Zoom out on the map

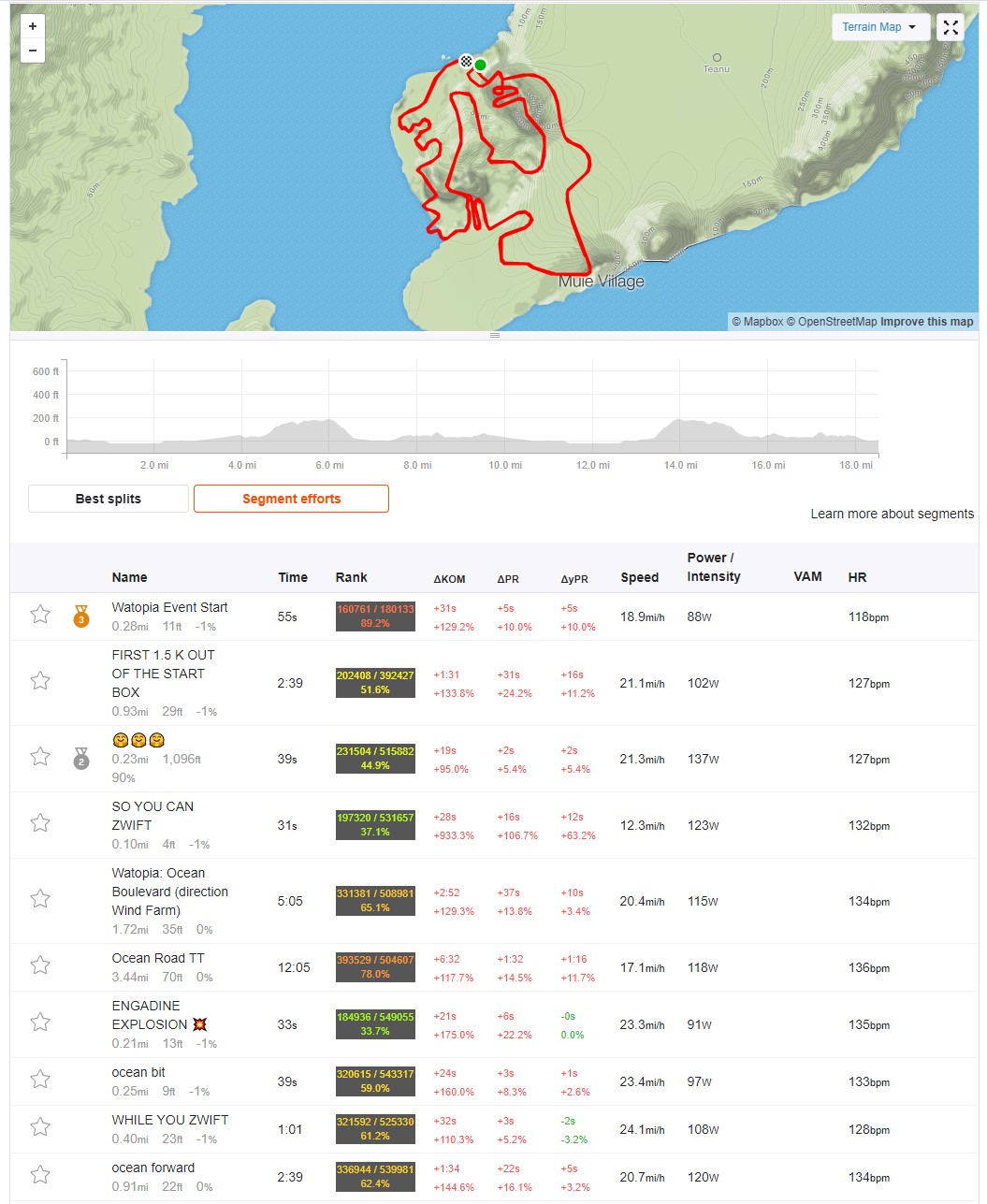(x=33, y=51)
